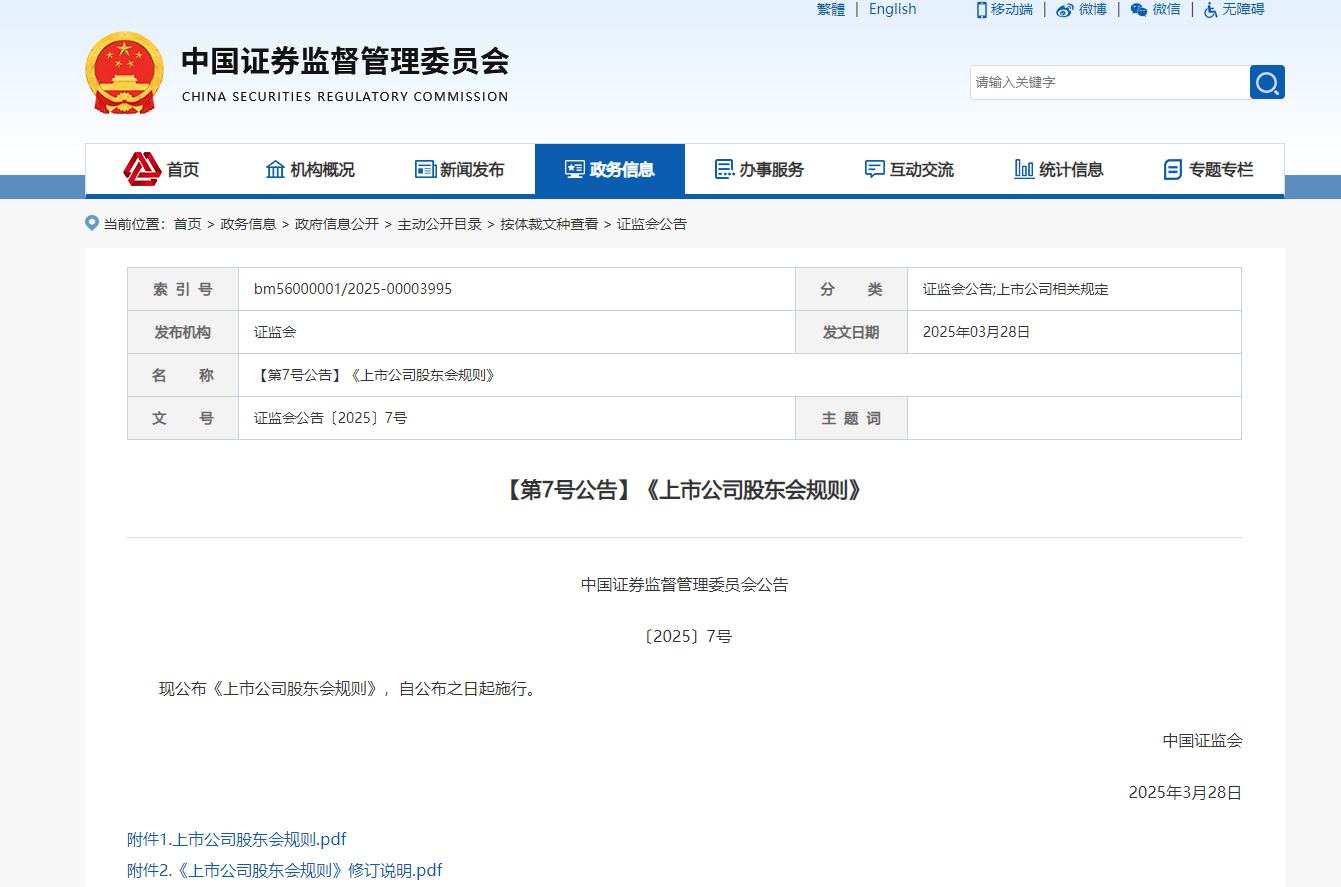
Task: Click the mobile phone 移动端 icon
Action: 981,10
